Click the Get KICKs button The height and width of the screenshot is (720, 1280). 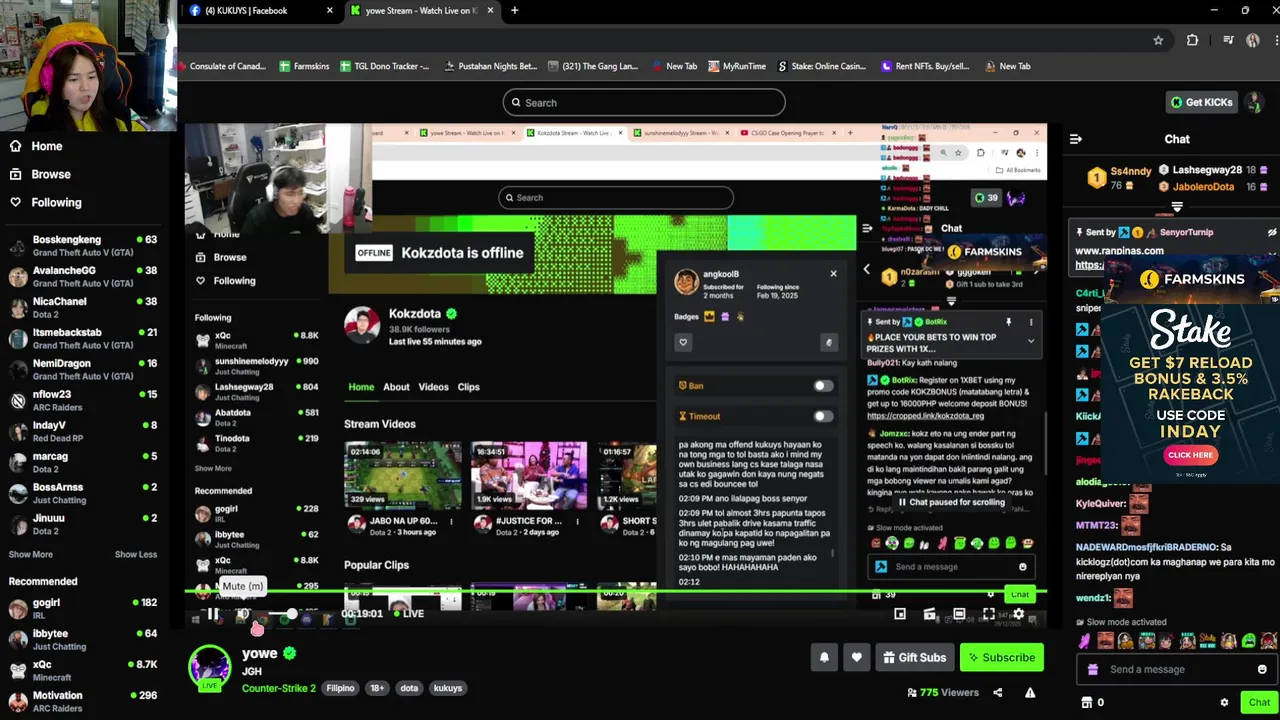(x=1202, y=102)
